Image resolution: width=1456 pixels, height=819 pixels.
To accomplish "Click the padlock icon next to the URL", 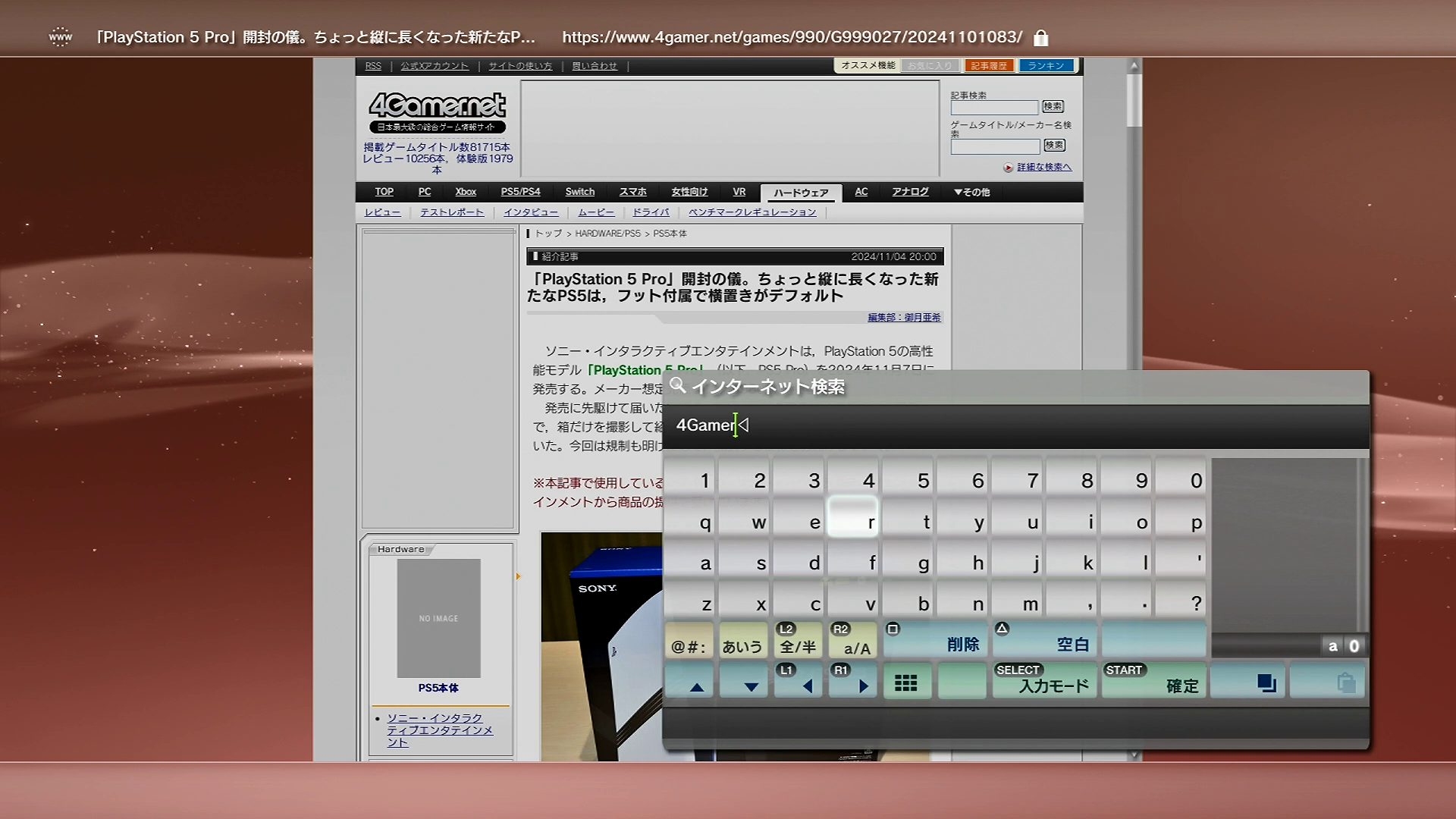I will pyautogui.click(x=1041, y=37).
